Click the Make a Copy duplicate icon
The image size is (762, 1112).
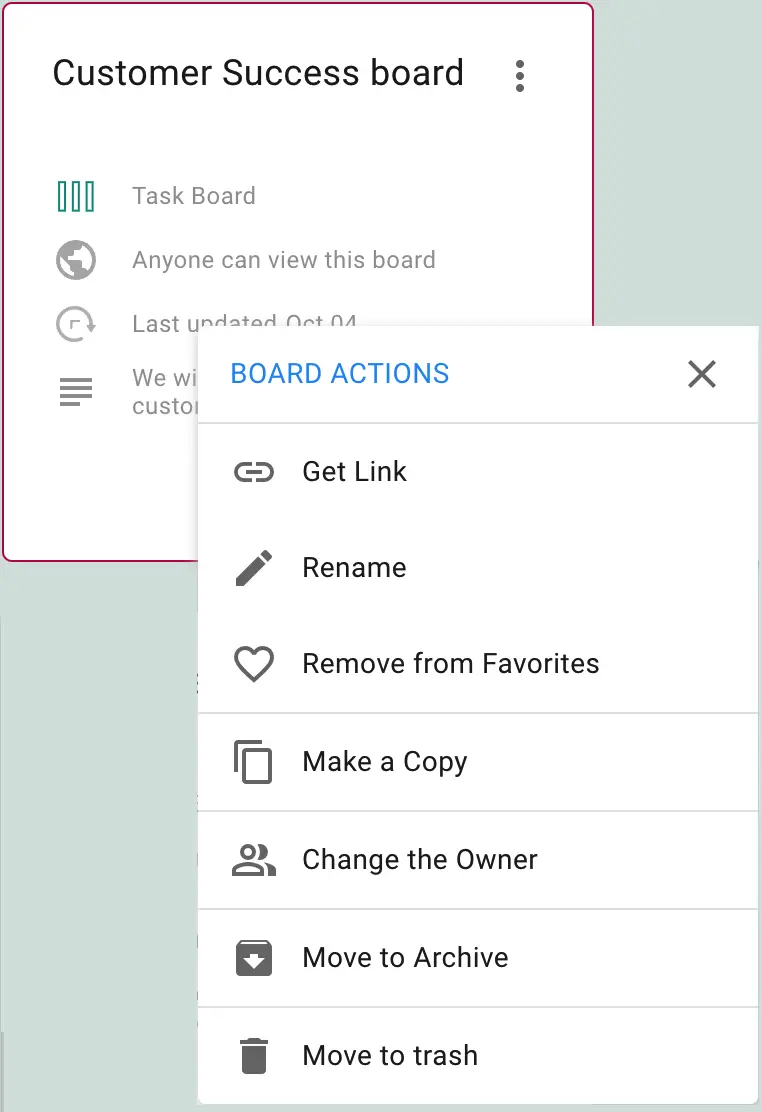tap(253, 762)
